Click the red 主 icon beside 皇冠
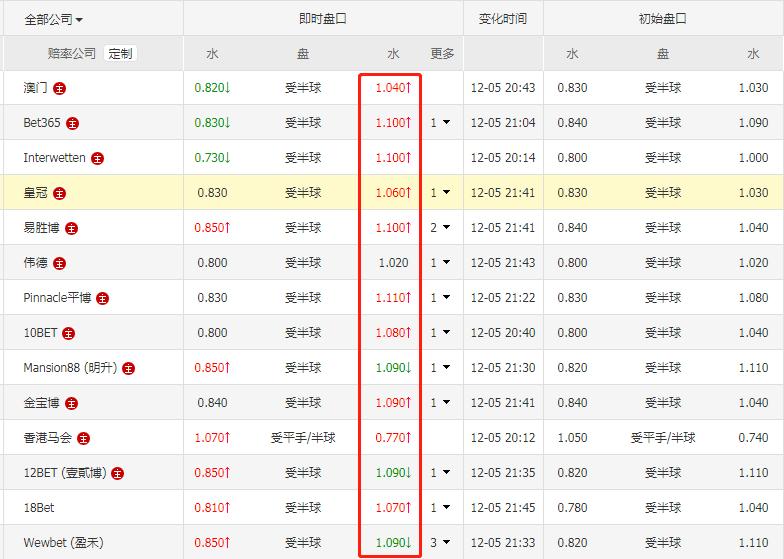The height and width of the screenshot is (559, 784). [60, 194]
